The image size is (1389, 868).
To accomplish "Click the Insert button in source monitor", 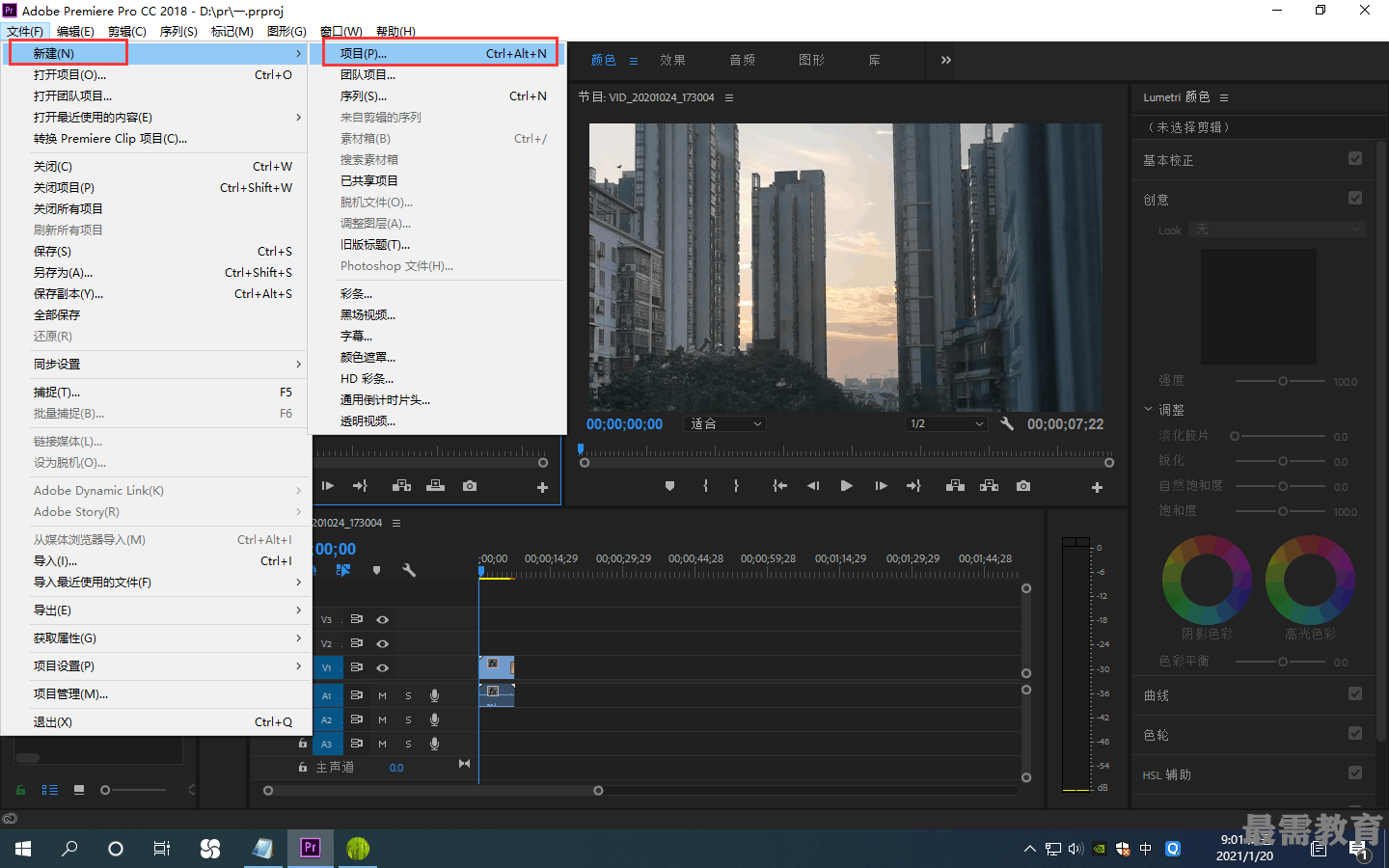I will point(402,486).
